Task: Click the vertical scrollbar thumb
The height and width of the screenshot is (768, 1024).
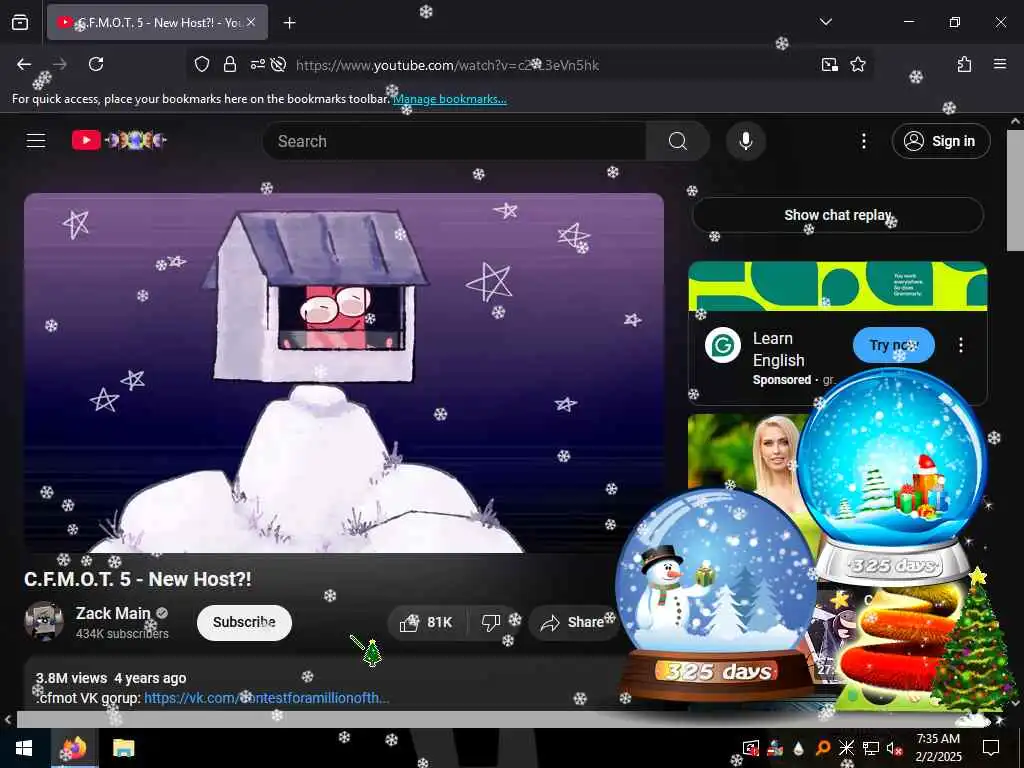Action: 1016,190
